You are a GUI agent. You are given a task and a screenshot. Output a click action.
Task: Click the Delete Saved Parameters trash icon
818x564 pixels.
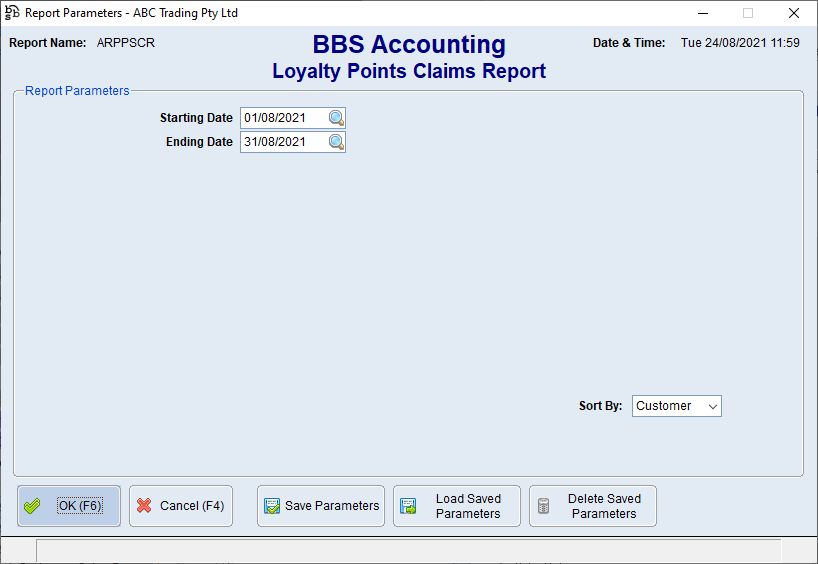(544, 506)
